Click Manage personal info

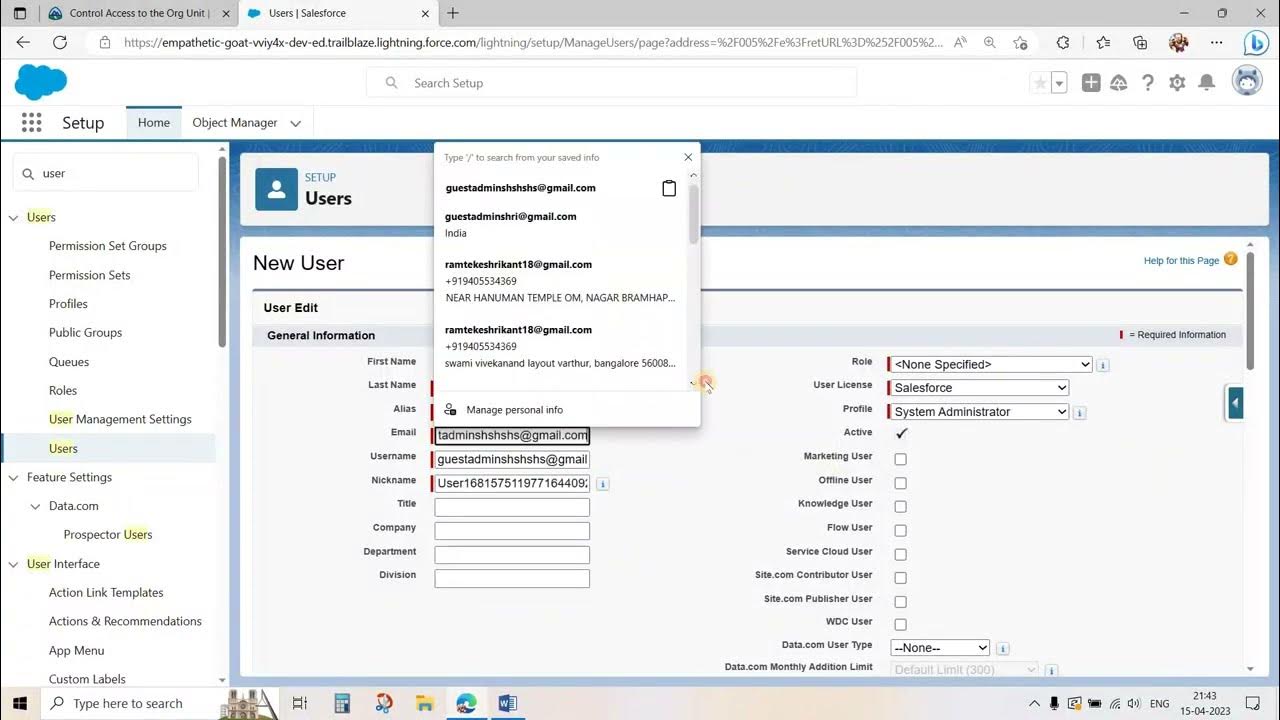coord(514,410)
